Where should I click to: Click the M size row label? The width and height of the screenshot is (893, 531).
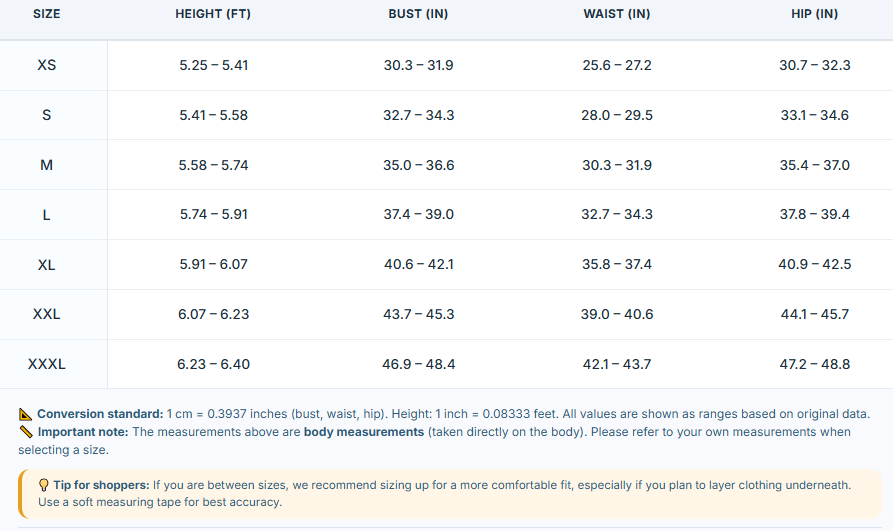47,165
